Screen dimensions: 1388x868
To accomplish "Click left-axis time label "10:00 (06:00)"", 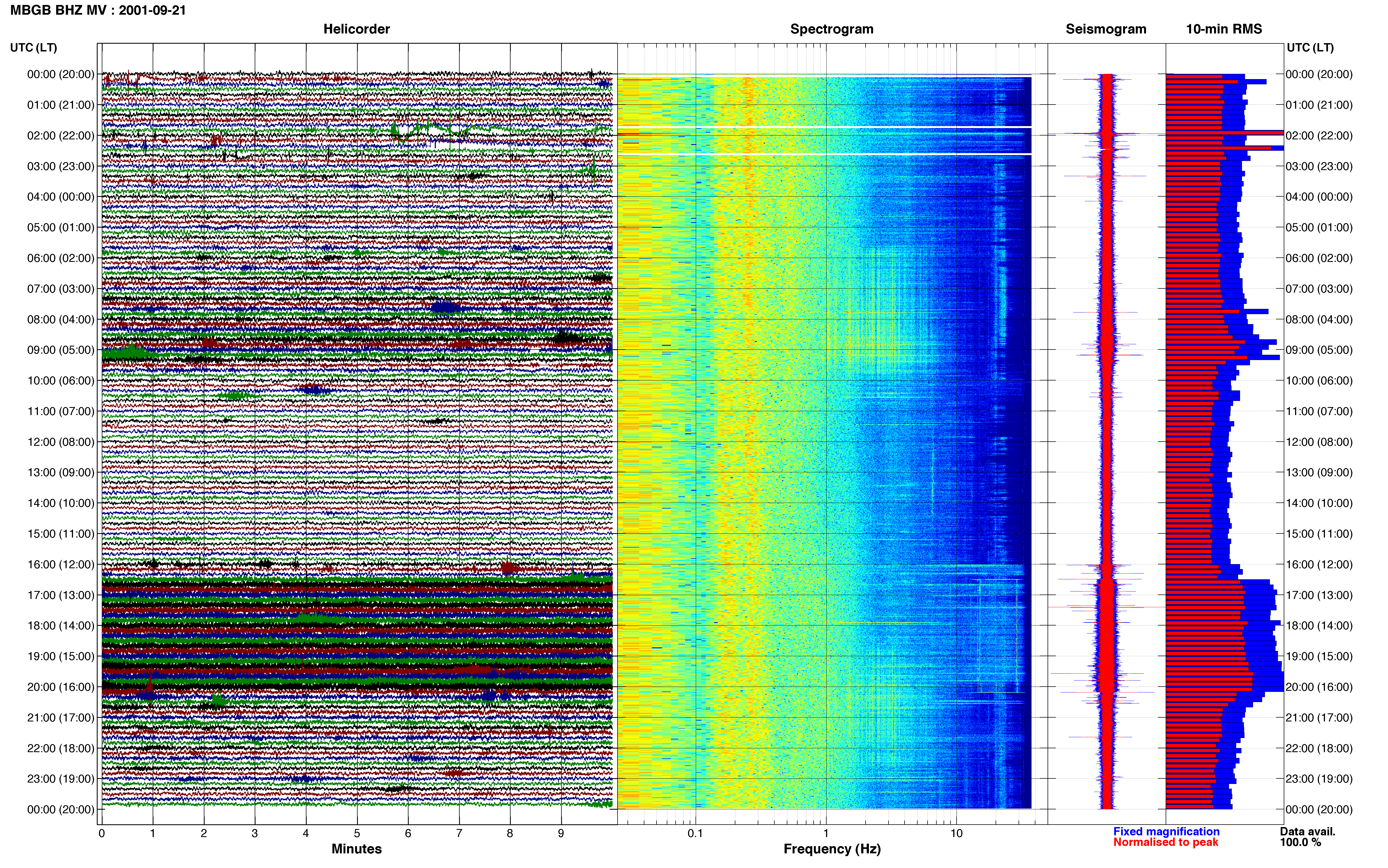I will [x=61, y=380].
